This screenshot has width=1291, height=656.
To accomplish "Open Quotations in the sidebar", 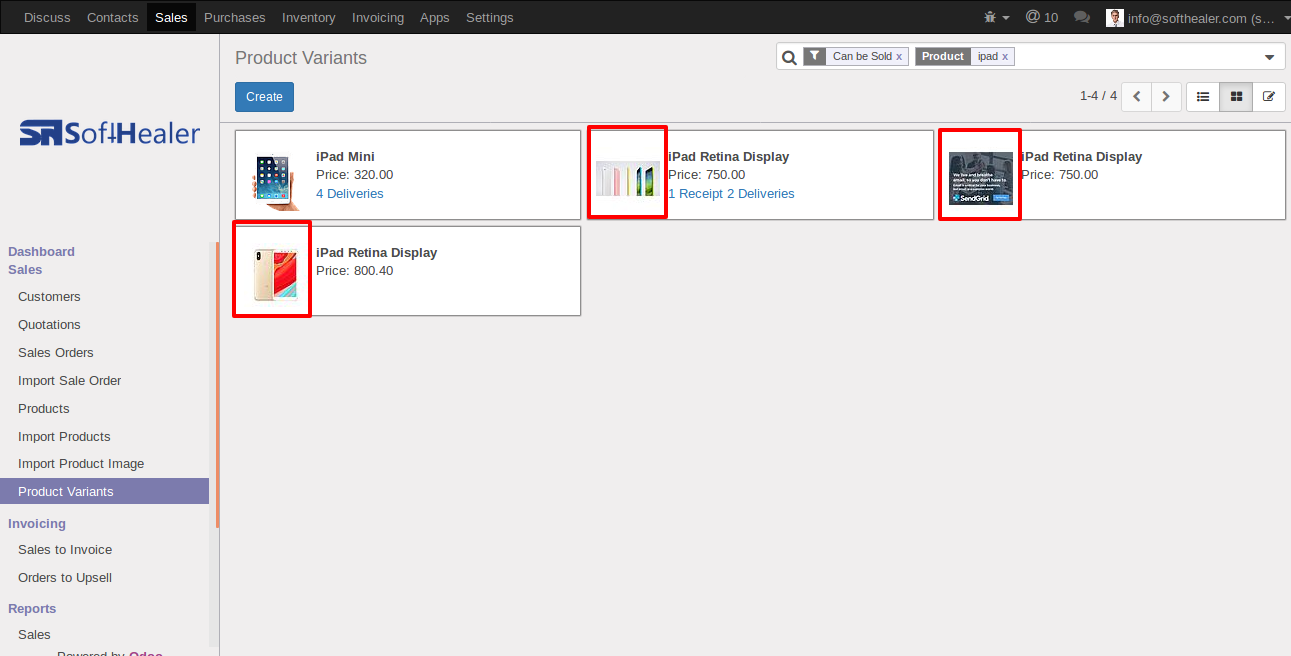I will pyautogui.click(x=49, y=325).
